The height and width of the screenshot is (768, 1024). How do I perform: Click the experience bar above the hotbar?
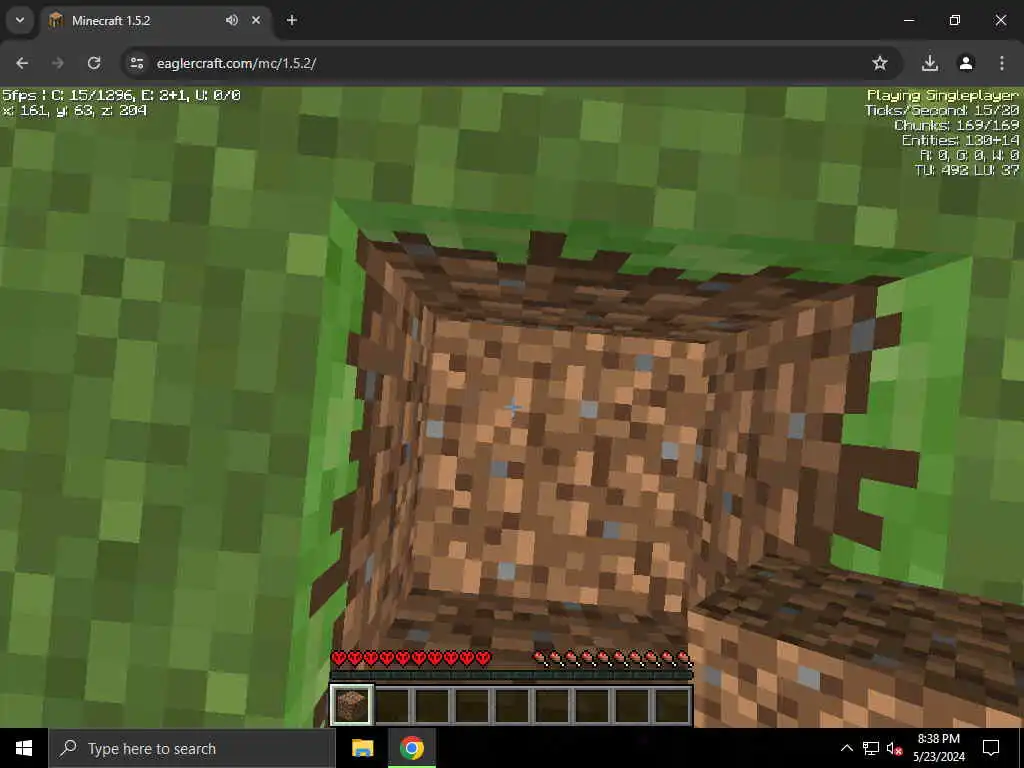tap(511, 675)
